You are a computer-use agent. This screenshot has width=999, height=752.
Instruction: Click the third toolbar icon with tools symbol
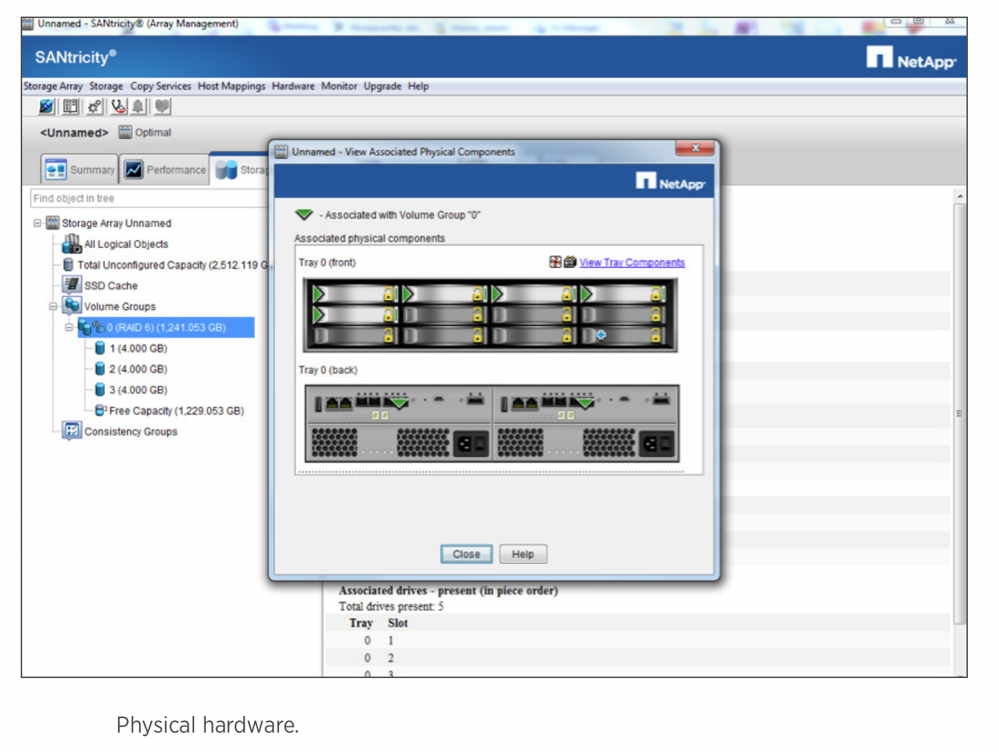click(x=95, y=106)
